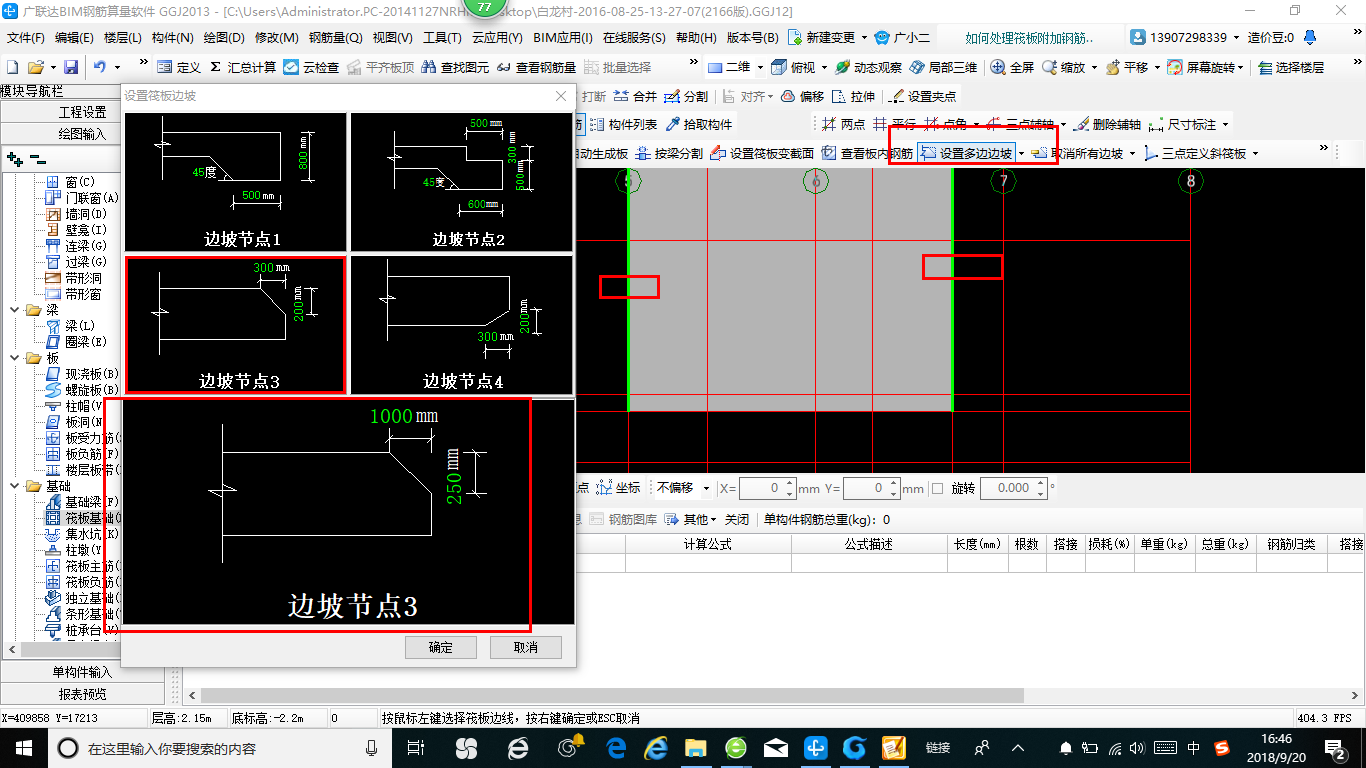
Task: Collapse the 板 tree folder
Action: coord(14,358)
